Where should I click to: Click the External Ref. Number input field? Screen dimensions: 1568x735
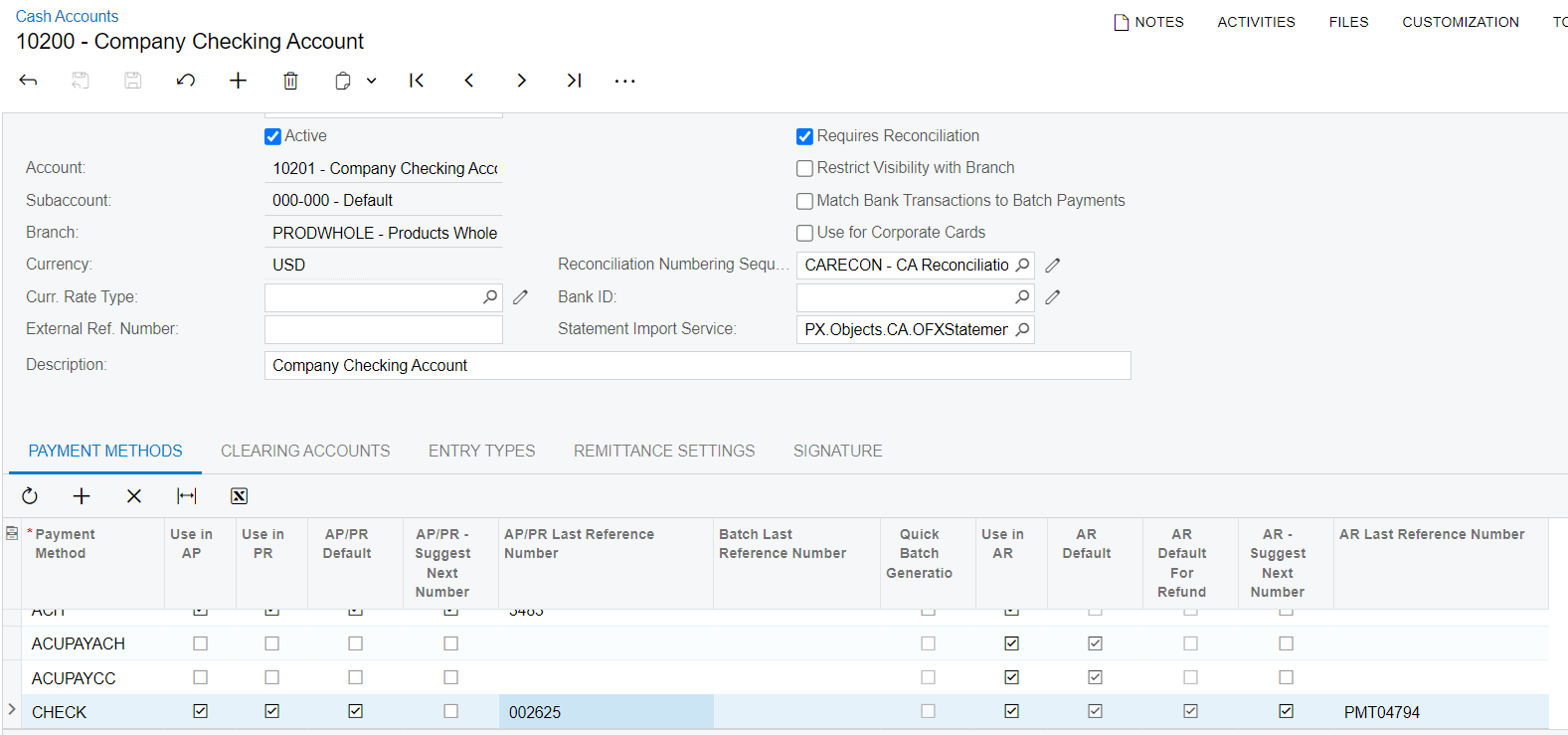click(384, 329)
